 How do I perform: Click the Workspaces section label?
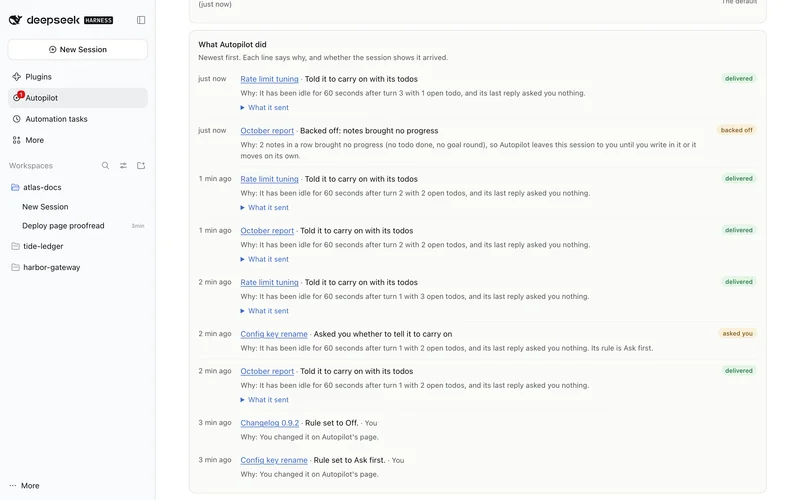point(31,165)
